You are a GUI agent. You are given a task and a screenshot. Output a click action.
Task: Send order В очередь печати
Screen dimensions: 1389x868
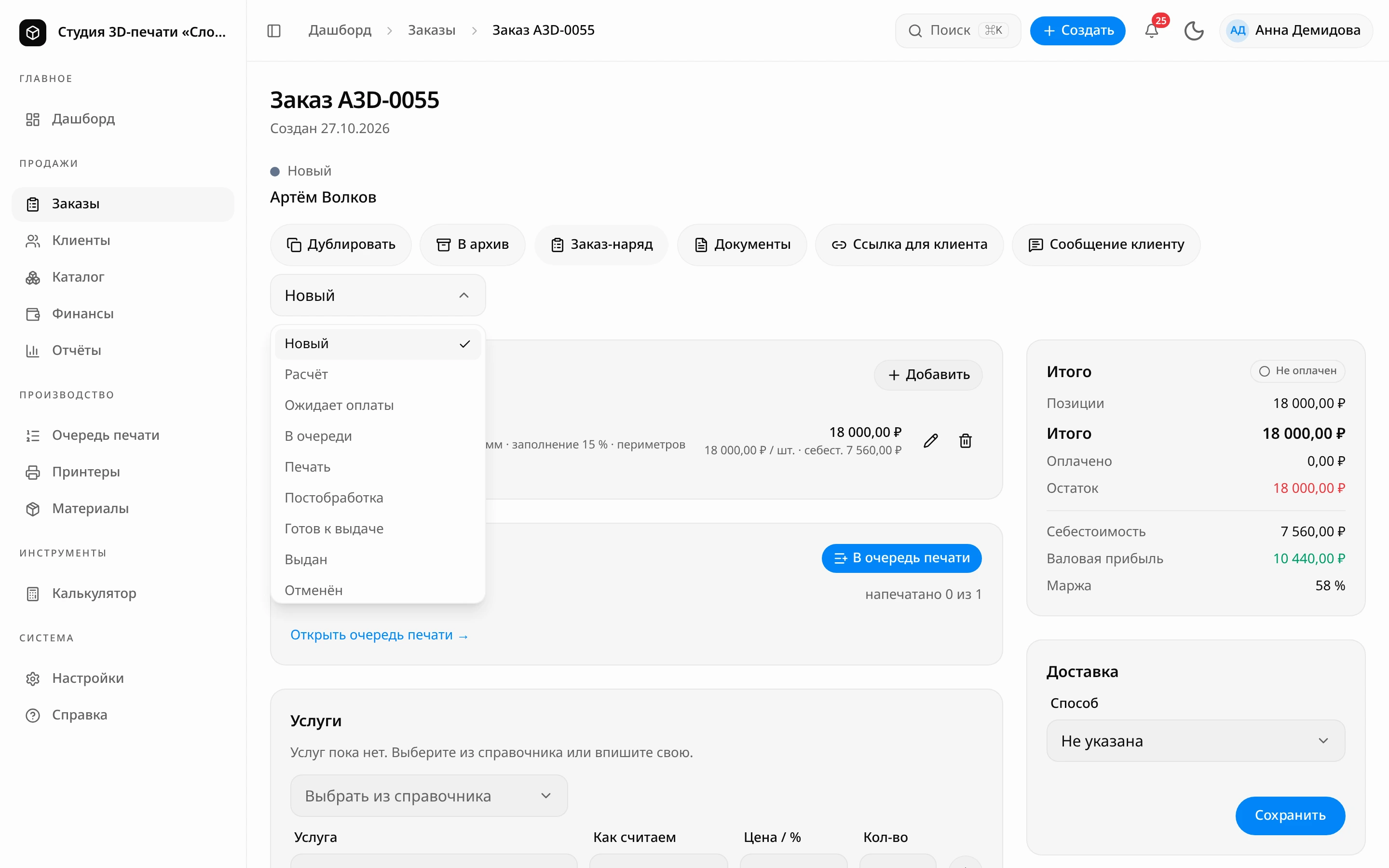tap(901, 558)
